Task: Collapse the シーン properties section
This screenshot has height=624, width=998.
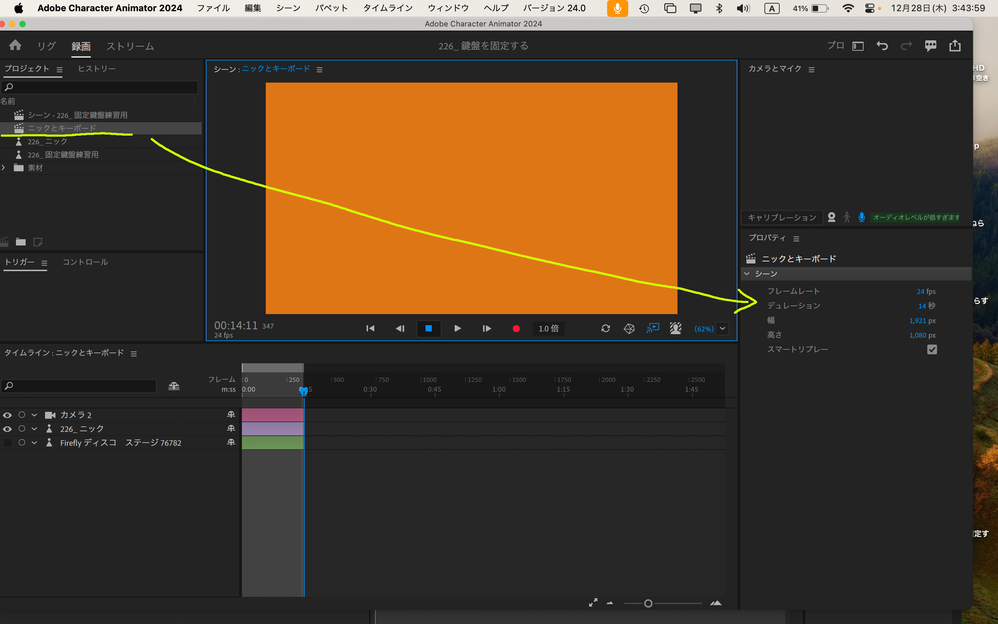Action: pyautogui.click(x=747, y=274)
